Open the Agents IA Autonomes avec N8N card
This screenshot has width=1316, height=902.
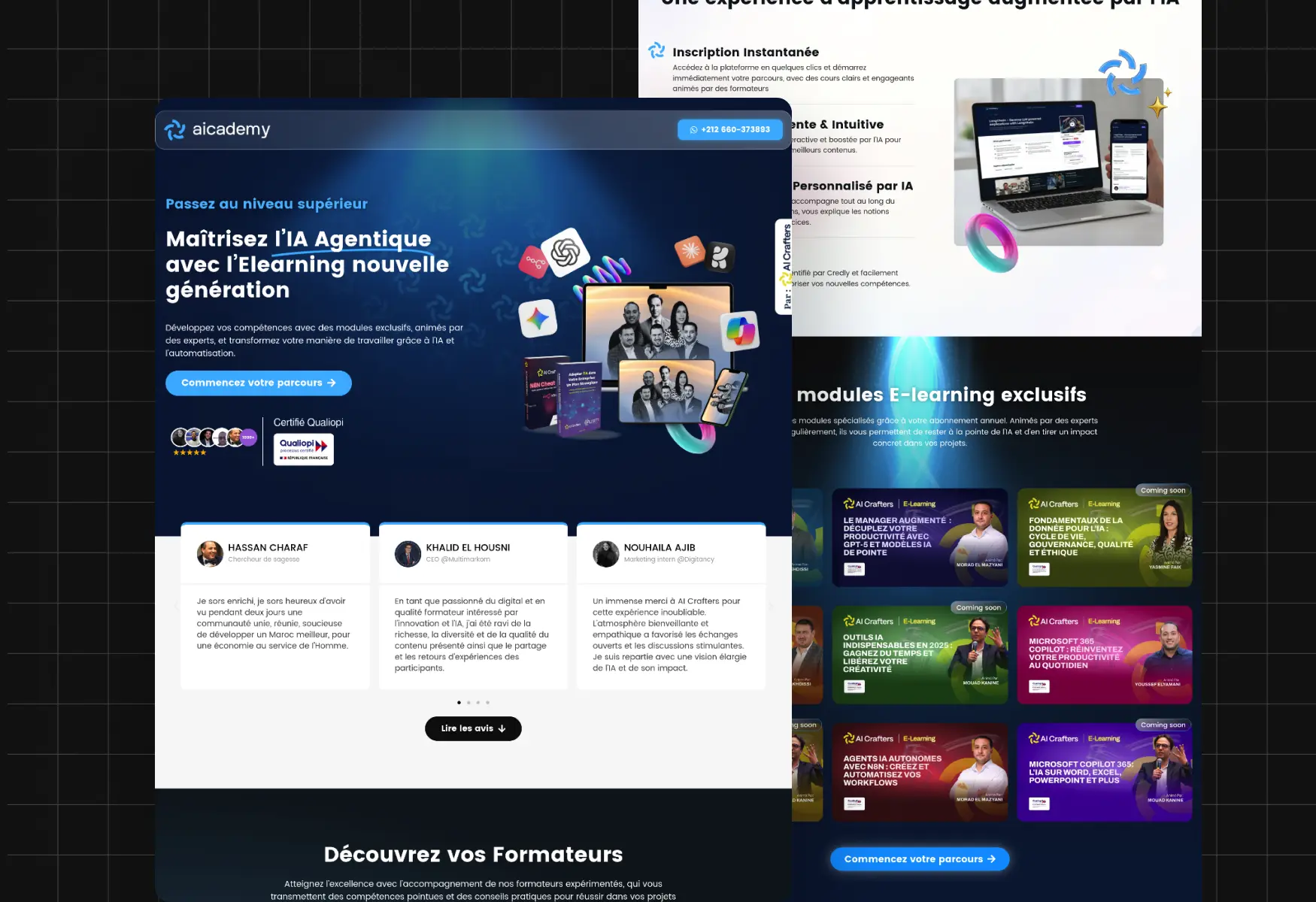point(919,770)
